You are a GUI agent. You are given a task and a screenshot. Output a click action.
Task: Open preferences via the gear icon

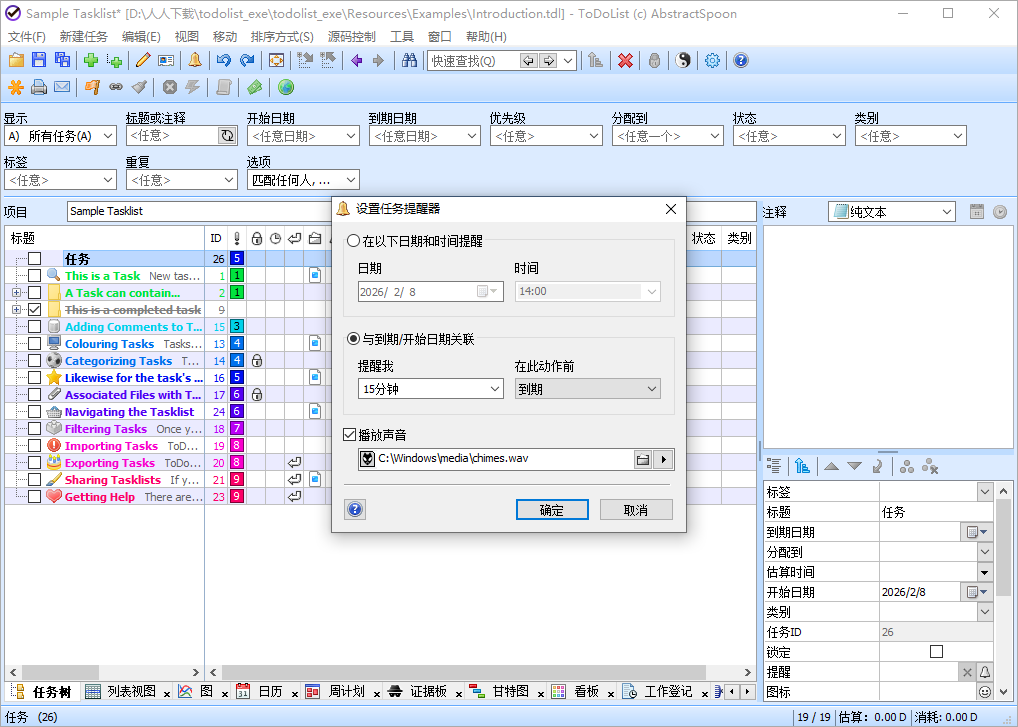coord(712,60)
